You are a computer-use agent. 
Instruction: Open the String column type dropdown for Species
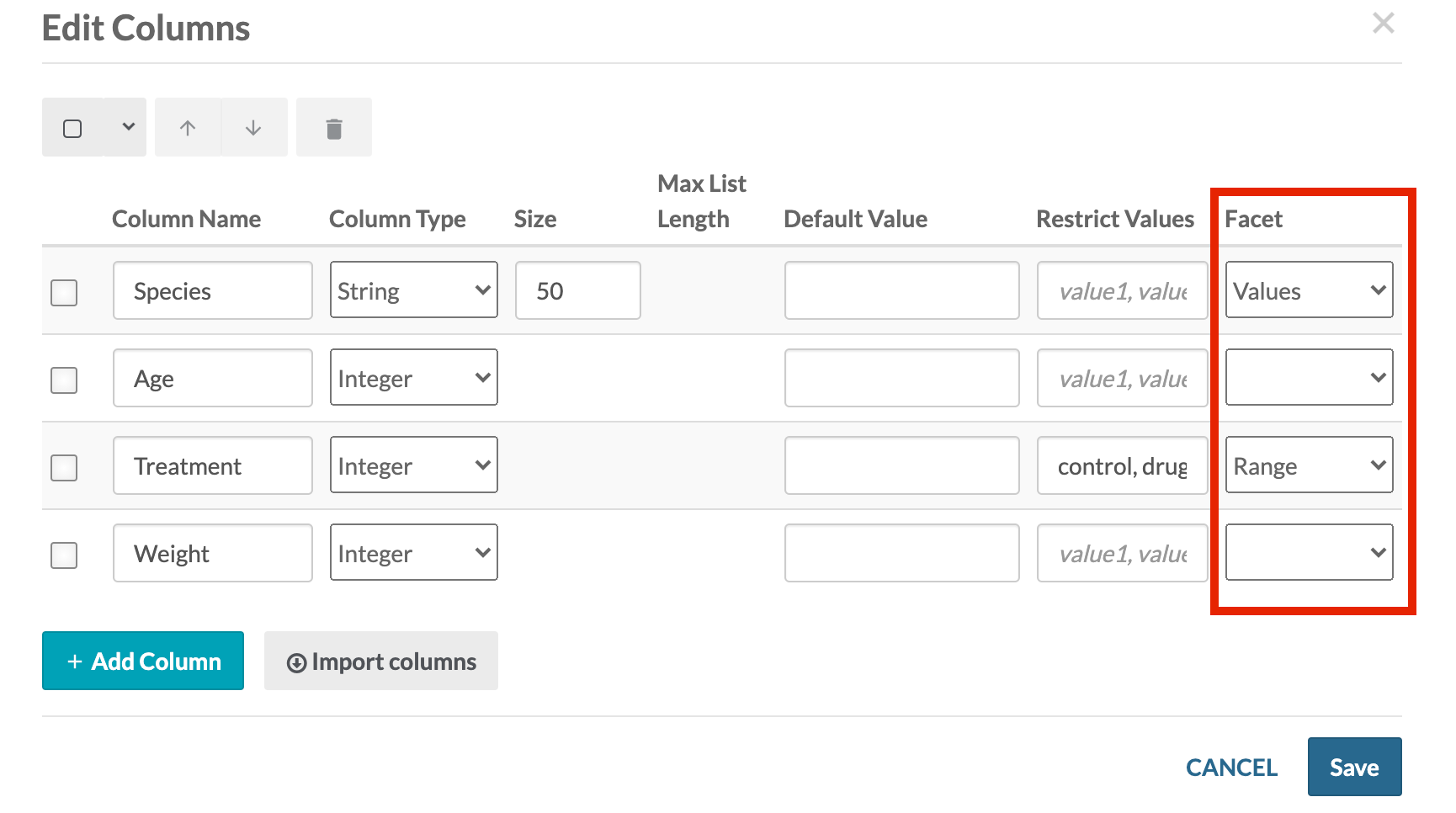(x=413, y=290)
